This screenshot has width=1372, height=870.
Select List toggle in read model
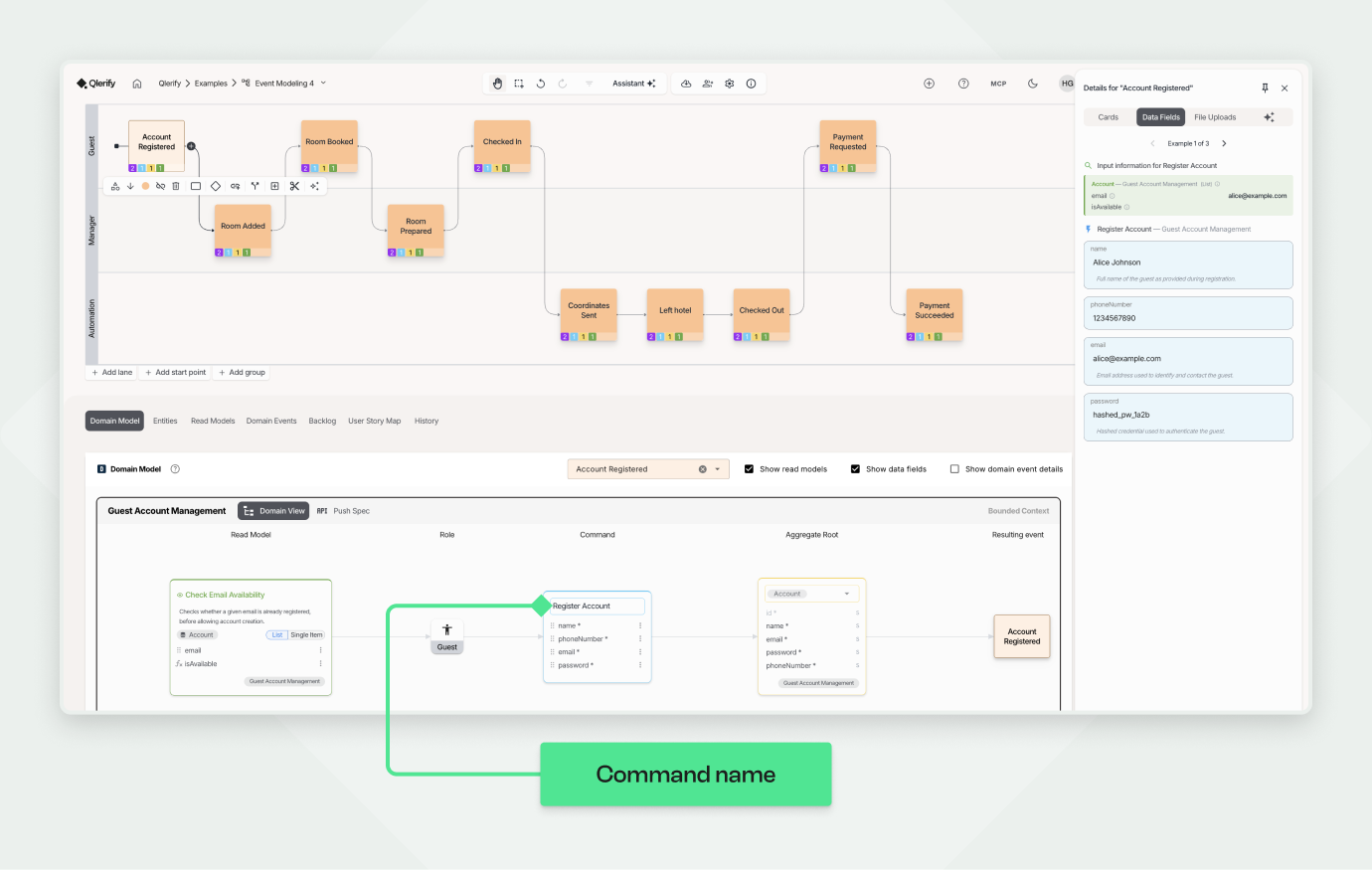(277, 634)
